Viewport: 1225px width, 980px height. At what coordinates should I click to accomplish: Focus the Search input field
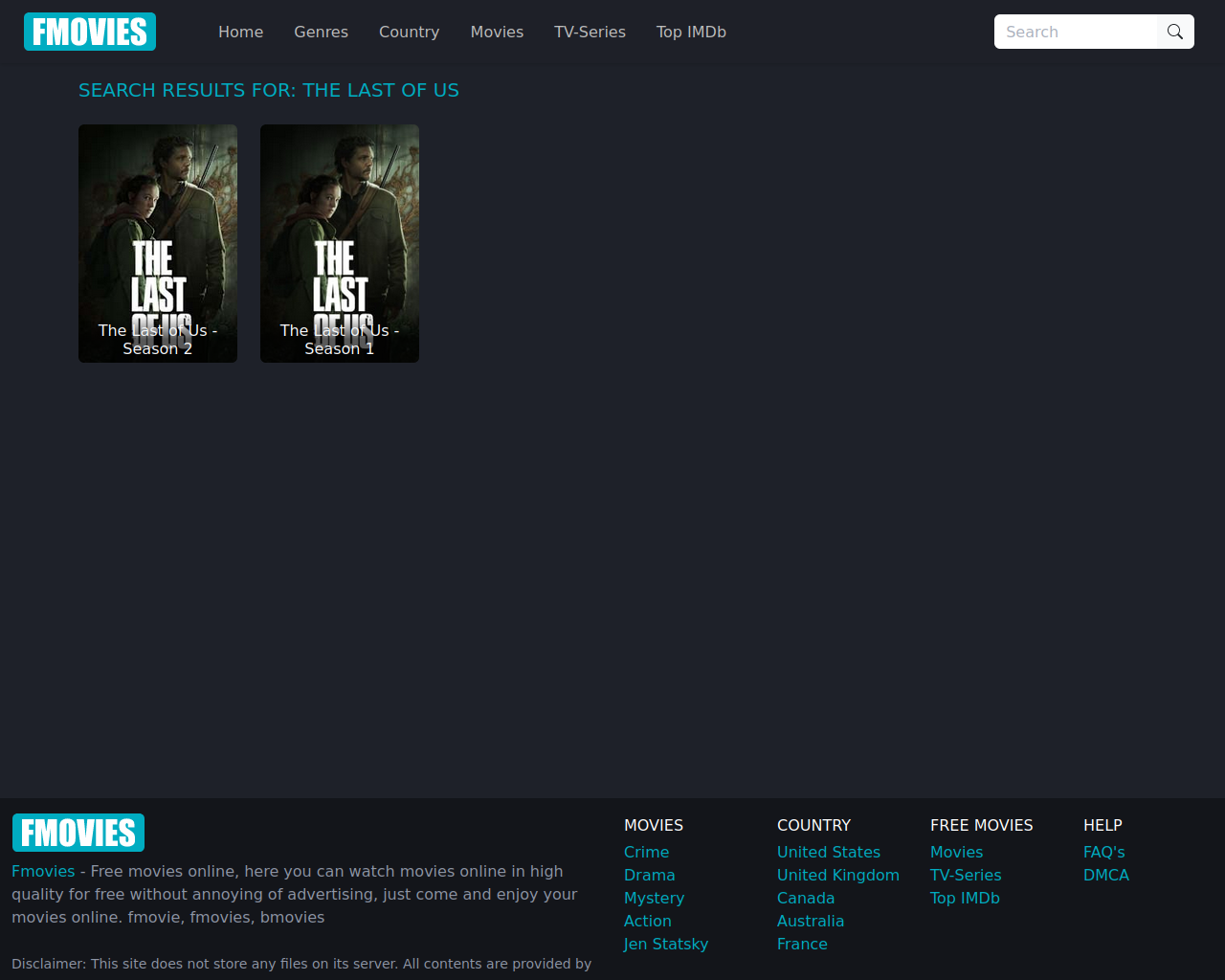point(1076,32)
